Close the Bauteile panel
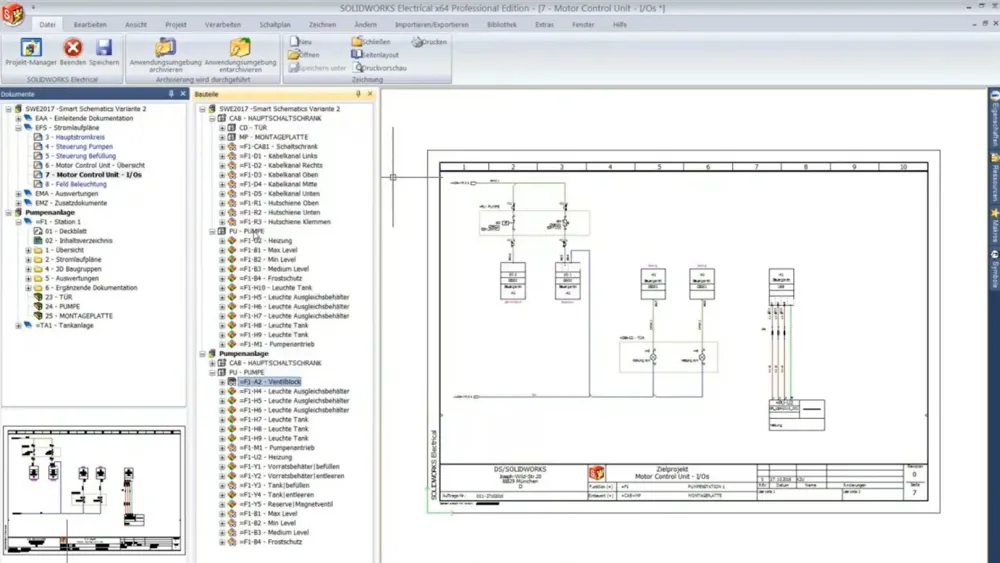The image size is (1000, 563). click(x=370, y=94)
